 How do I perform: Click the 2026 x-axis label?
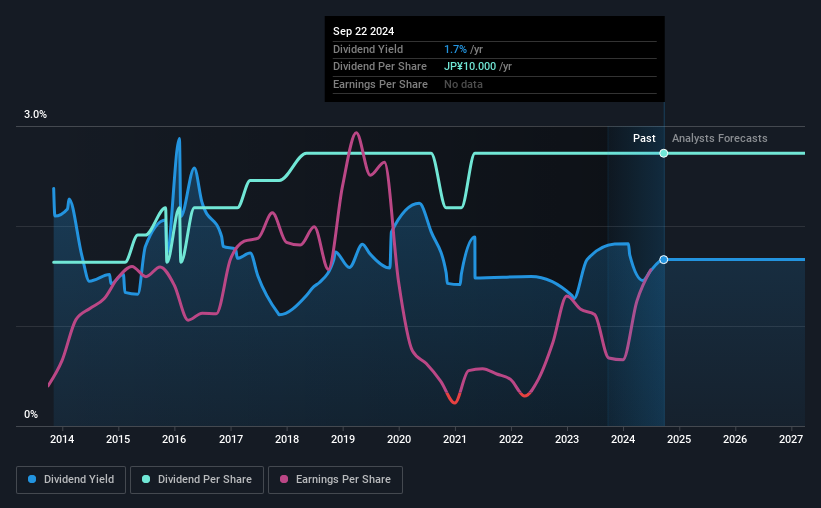[735, 439]
